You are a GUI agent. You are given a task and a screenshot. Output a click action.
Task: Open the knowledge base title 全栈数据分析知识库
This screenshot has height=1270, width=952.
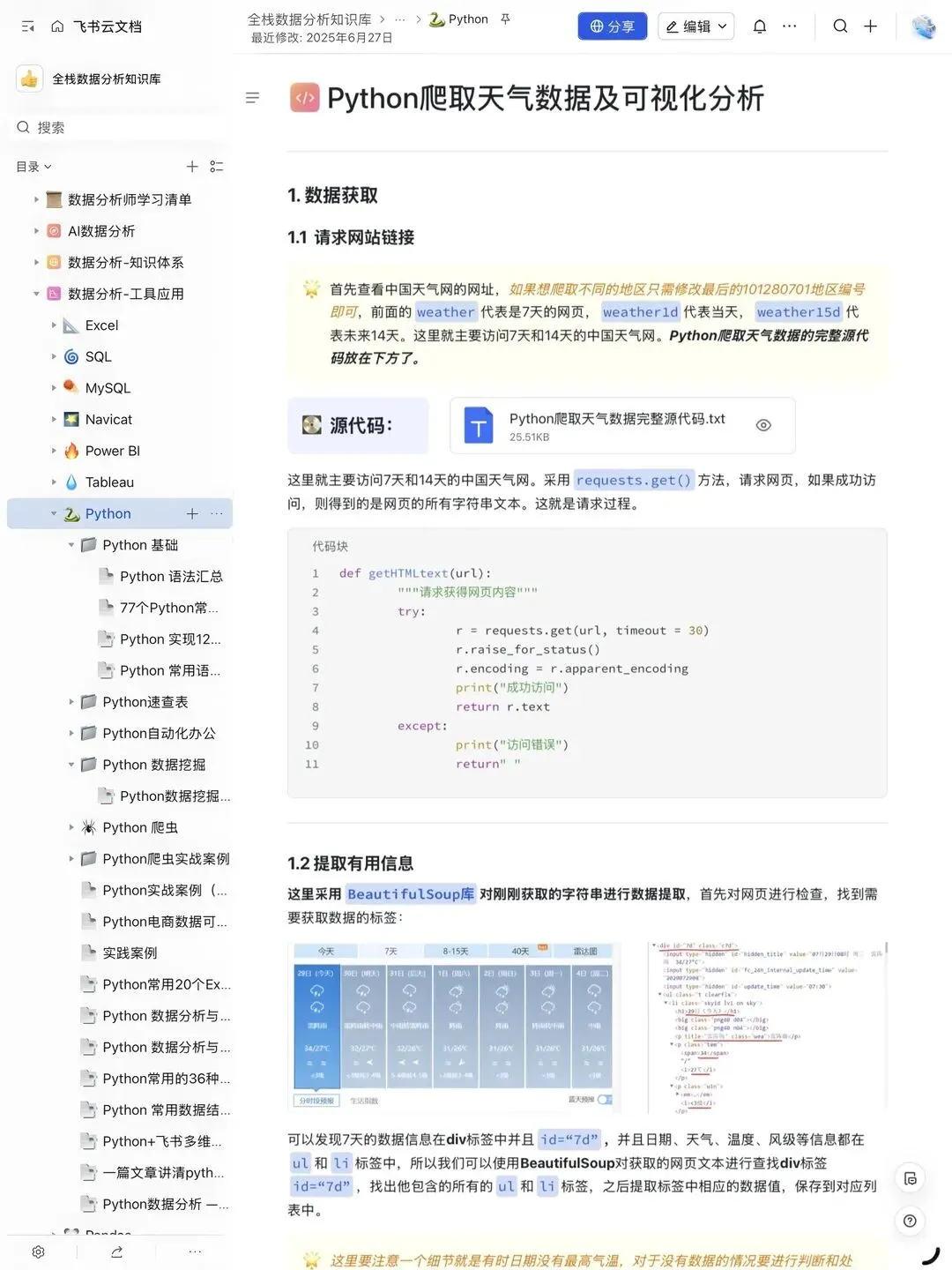click(x=106, y=78)
